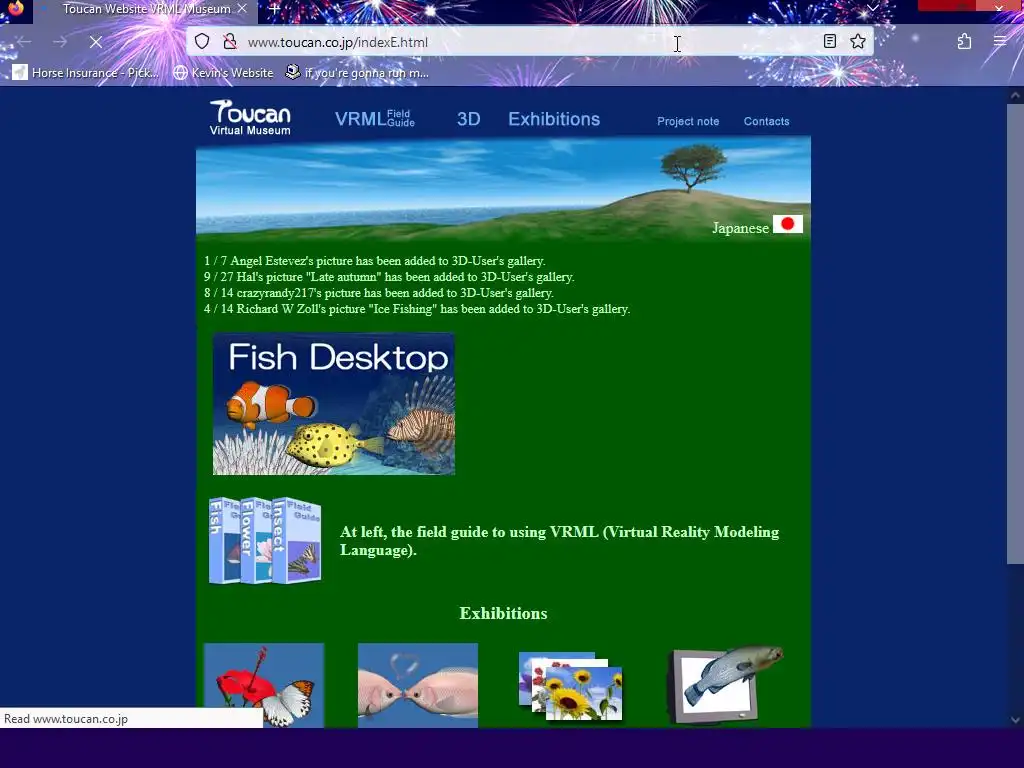
Task: Open the Fish Desktop banner
Action: point(334,404)
